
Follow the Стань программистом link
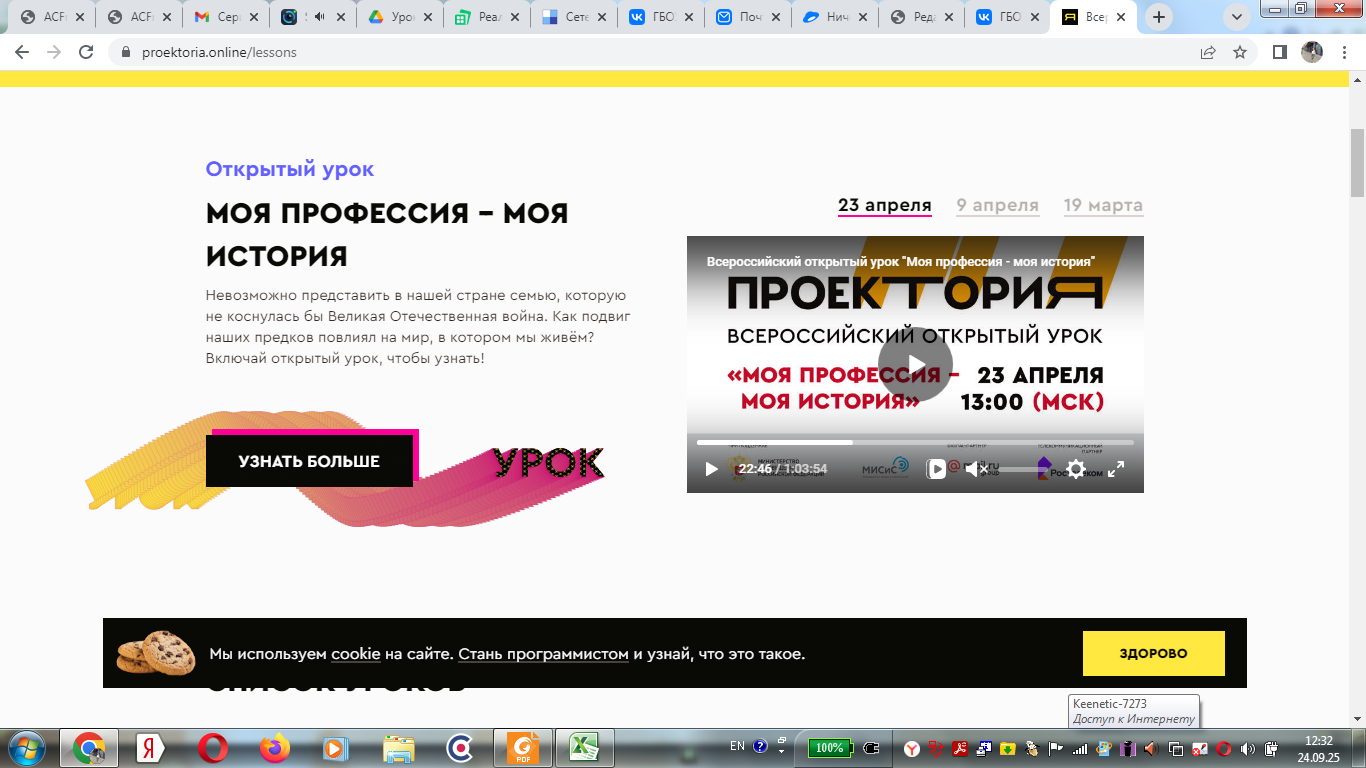click(543, 654)
